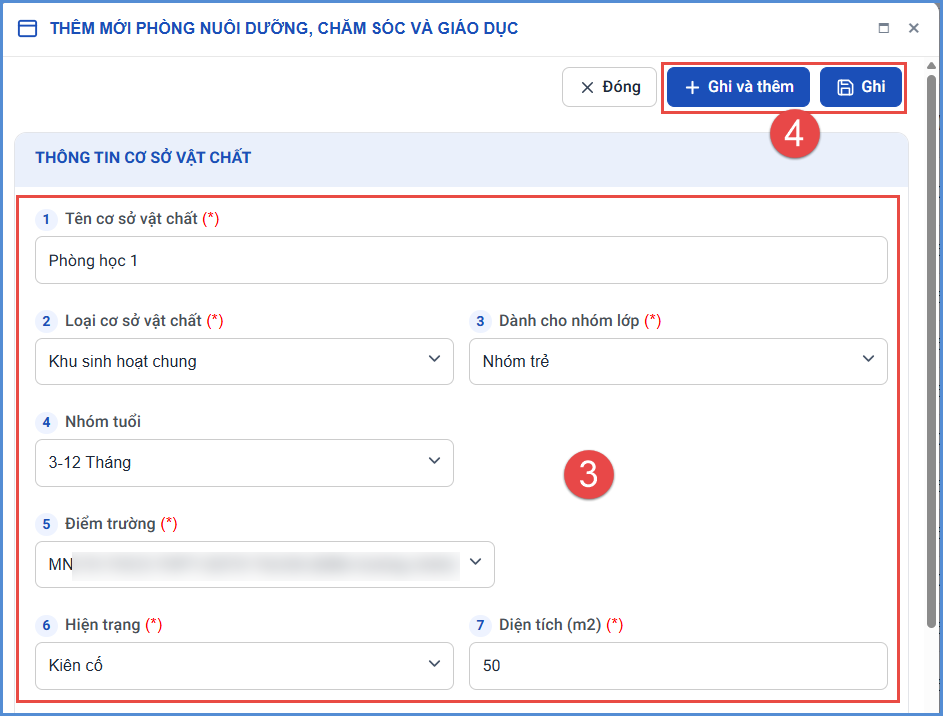Save the form with the Ghi button
This screenshot has width=943, height=716.
click(861, 87)
